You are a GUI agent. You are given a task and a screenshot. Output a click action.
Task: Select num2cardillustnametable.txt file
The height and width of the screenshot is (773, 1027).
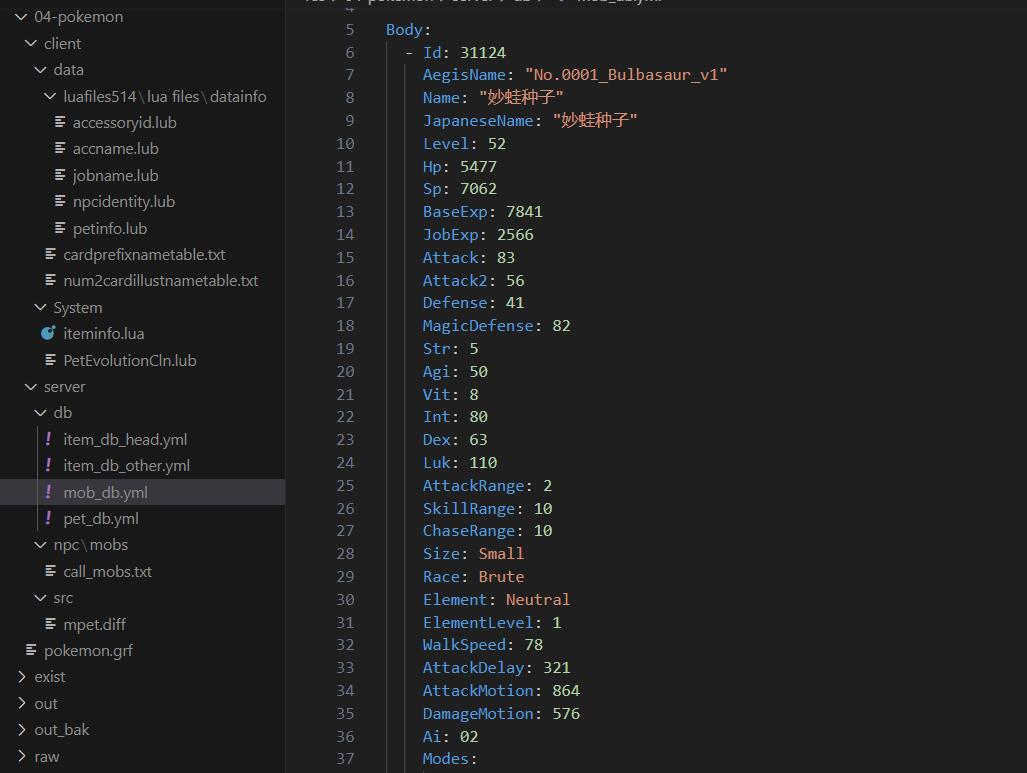160,281
